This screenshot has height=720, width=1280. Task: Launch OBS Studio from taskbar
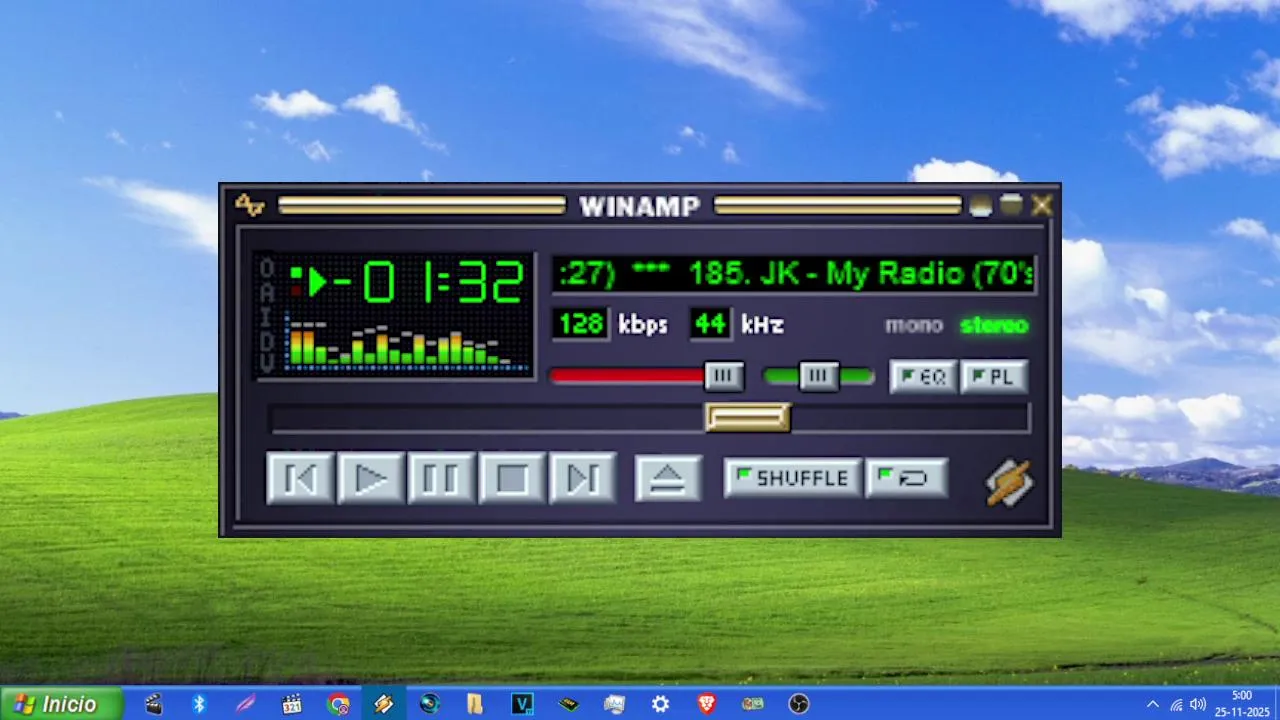tap(798, 704)
